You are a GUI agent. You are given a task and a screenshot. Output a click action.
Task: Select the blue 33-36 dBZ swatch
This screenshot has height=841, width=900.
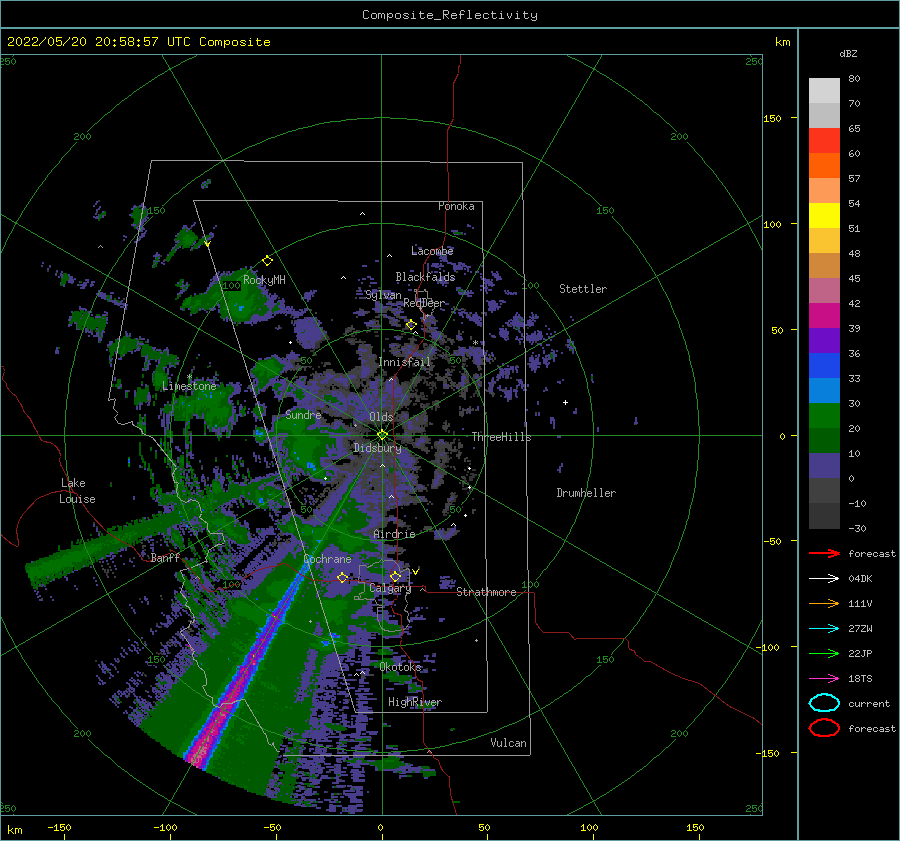pos(824,366)
